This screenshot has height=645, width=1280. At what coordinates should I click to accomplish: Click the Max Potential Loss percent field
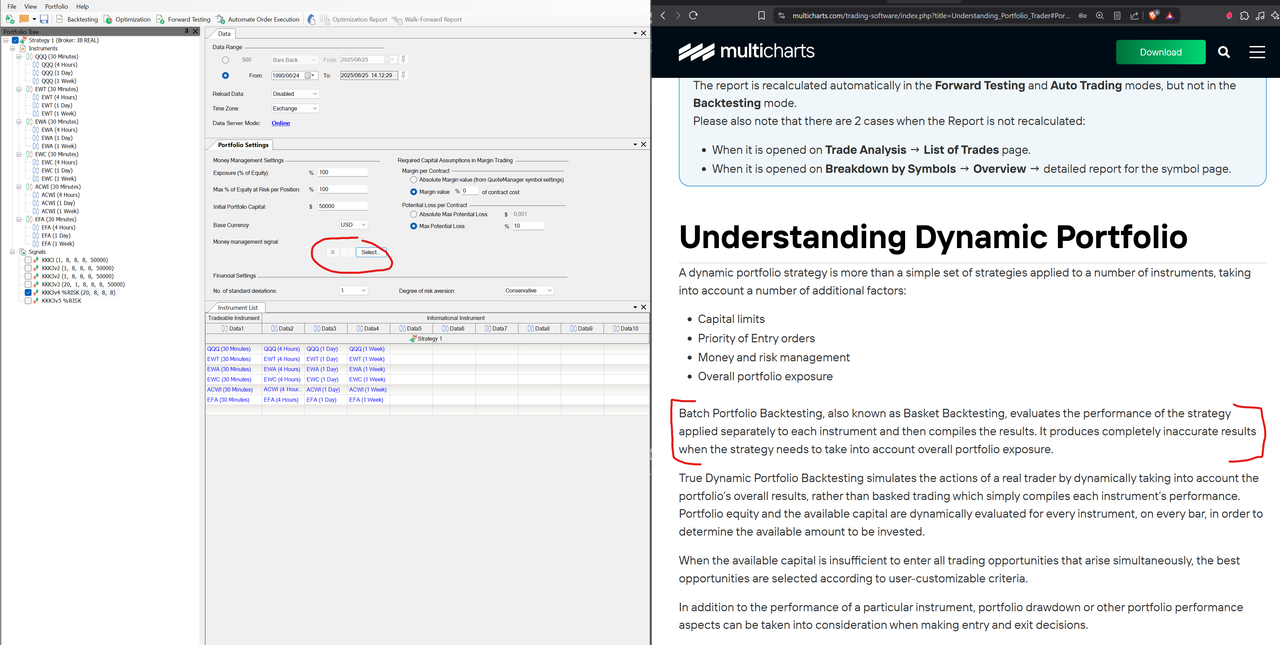[x=528, y=226]
